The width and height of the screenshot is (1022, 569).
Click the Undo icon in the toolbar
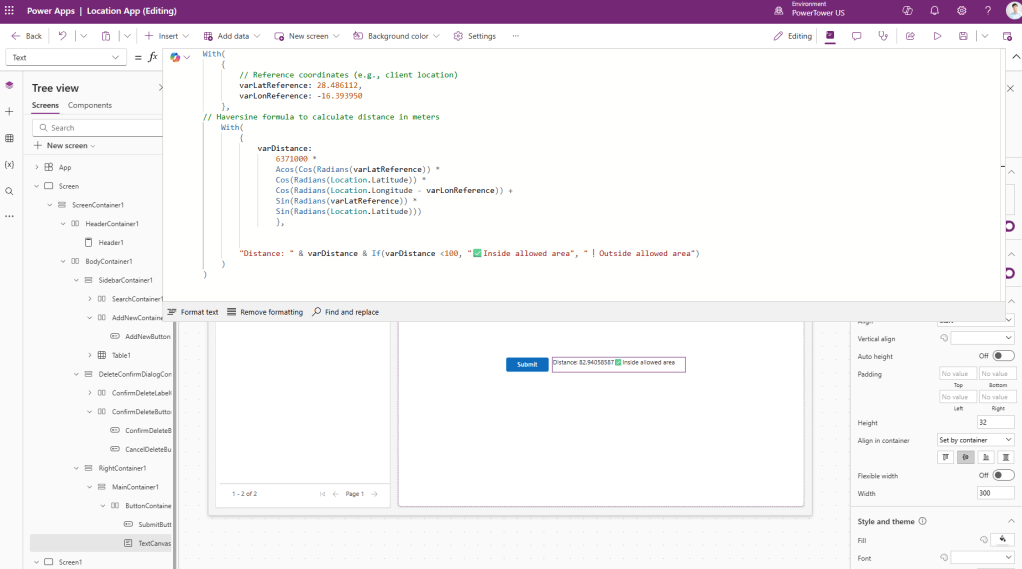coord(62,36)
